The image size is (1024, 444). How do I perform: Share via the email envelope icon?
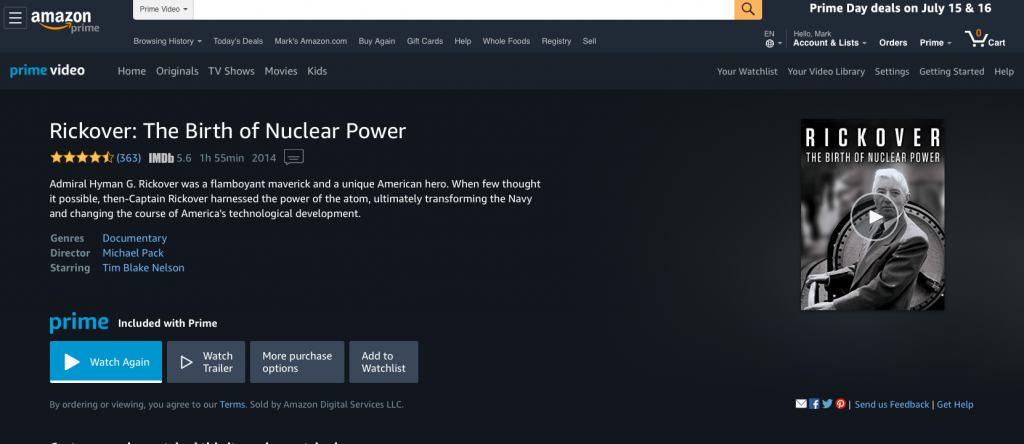801,404
